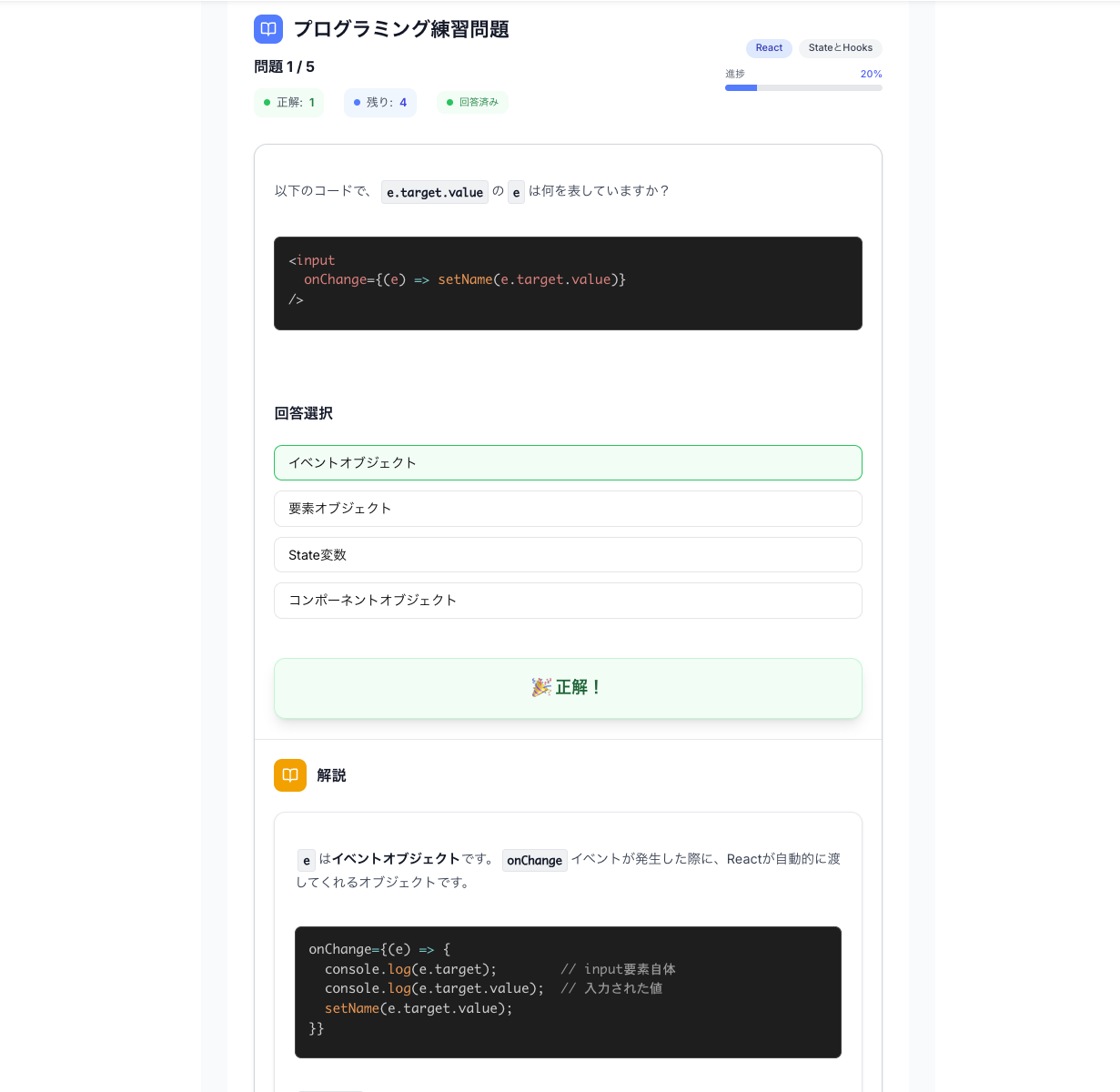
Task: Click the orange book icon beside 解説
Action: click(x=290, y=775)
